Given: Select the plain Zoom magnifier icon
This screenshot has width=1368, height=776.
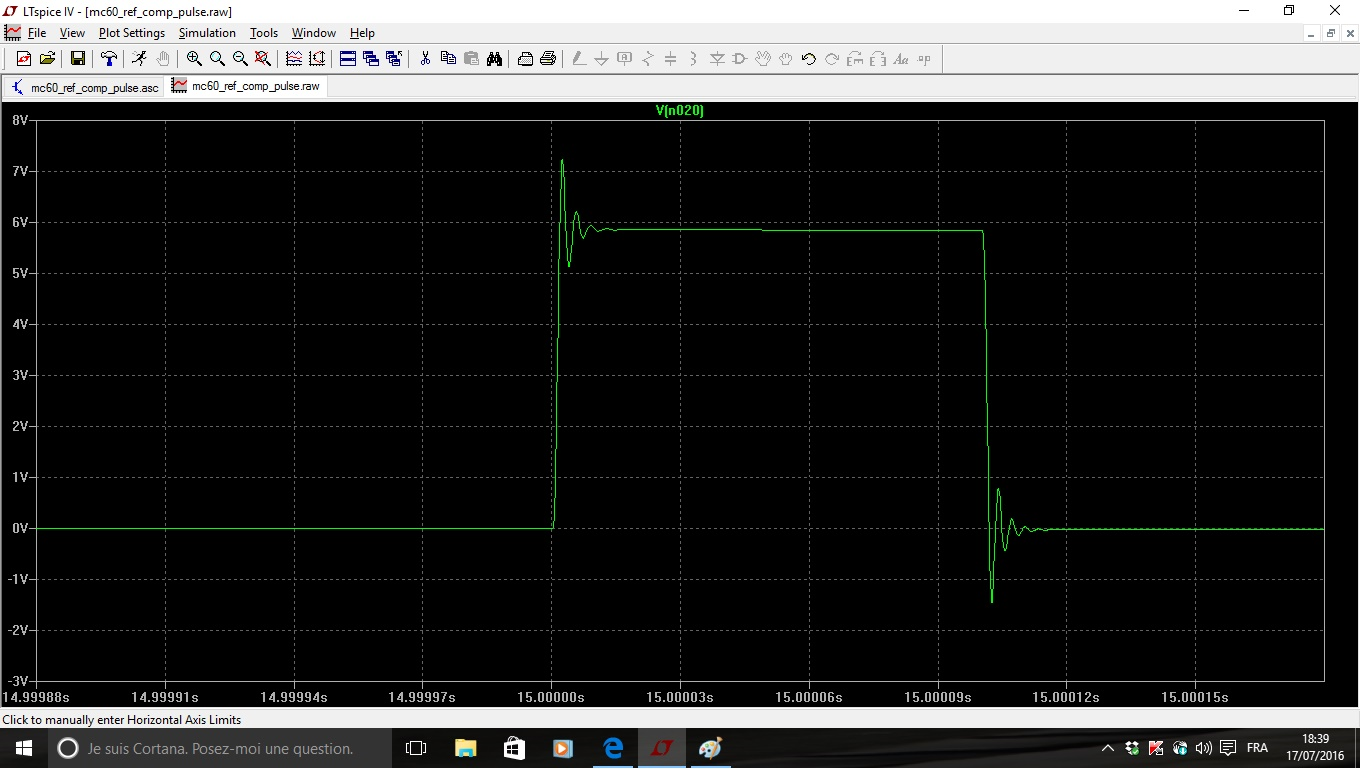Looking at the screenshot, I should click(217, 59).
